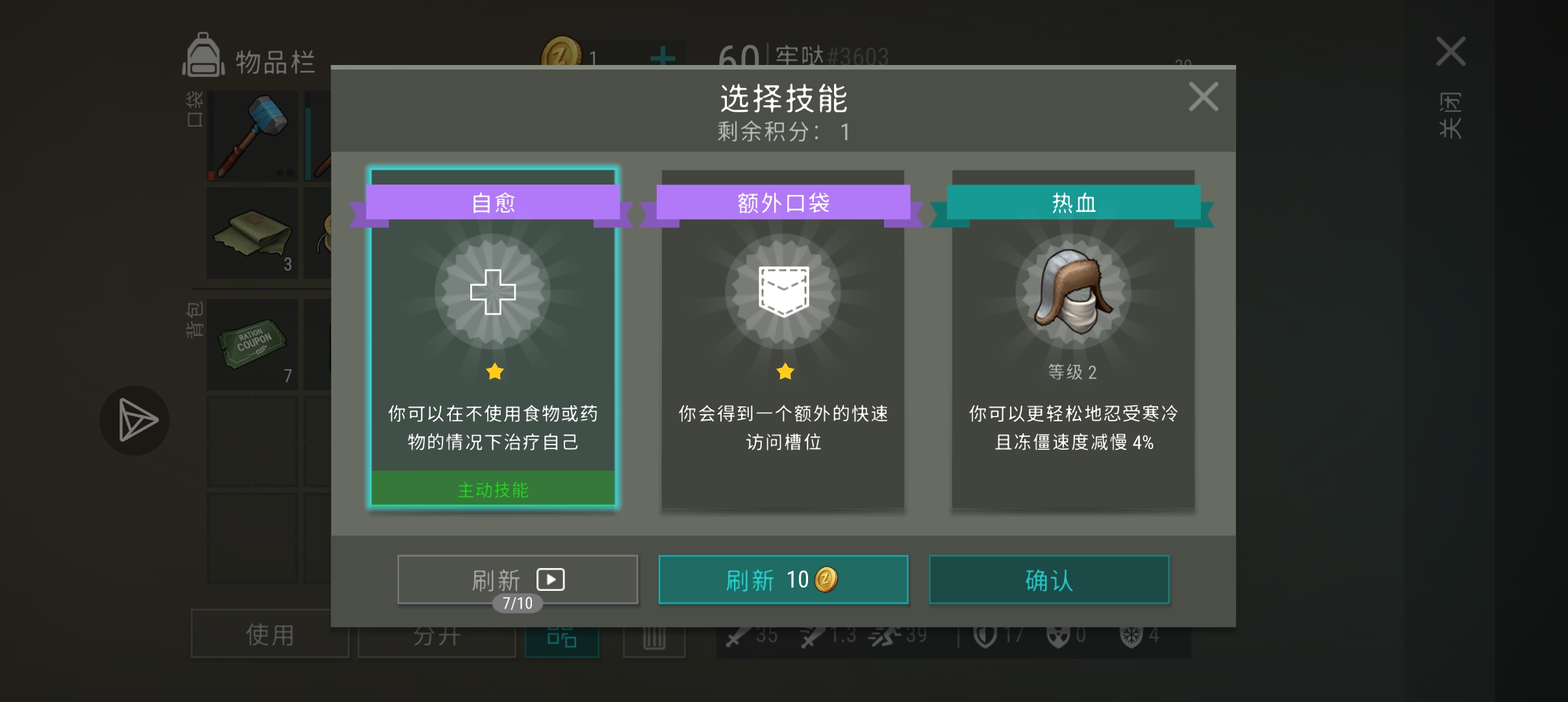1568x702 pixels.
Task: Refresh skills for 10 coins
Action: [783, 579]
